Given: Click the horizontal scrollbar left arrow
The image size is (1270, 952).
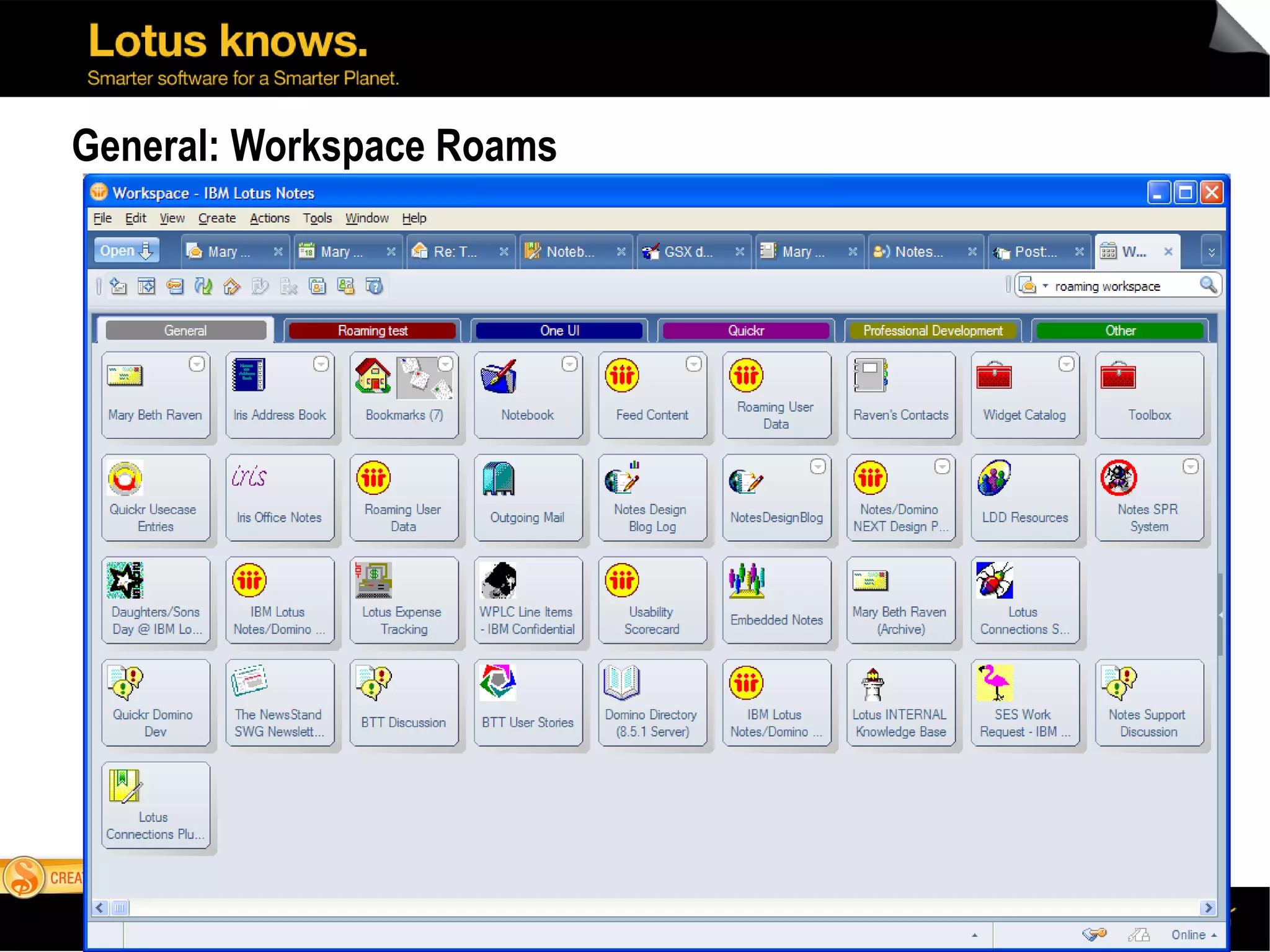Looking at the screenshot, I should (100, 908).
